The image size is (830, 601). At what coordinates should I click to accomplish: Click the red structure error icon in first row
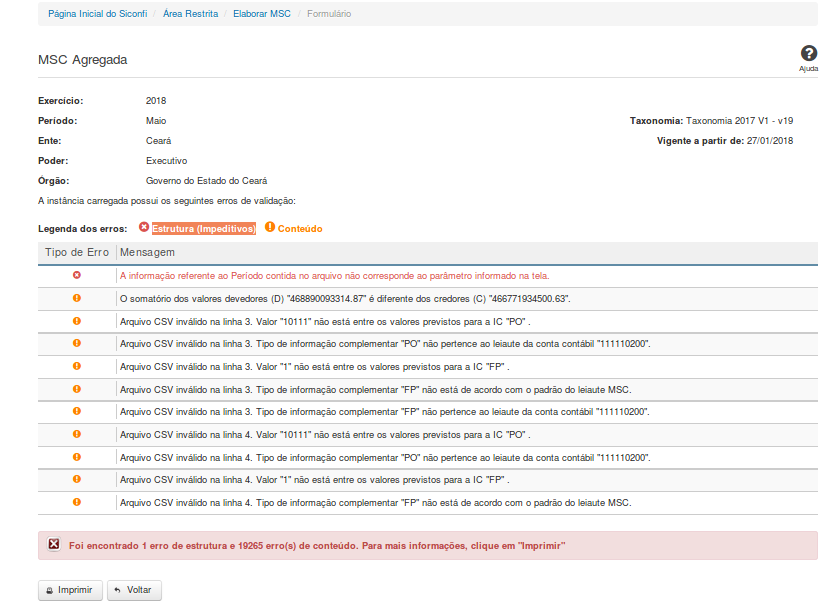tap(77, 275)
